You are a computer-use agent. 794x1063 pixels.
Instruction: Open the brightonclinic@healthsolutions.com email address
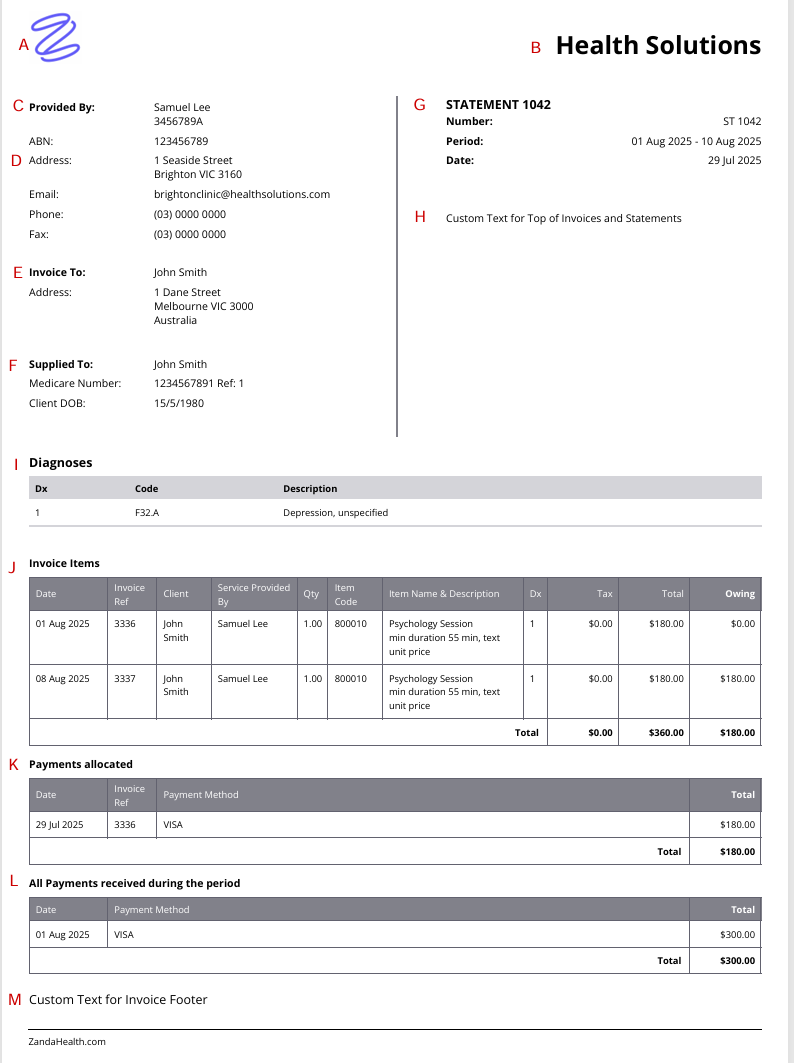tap(241, 194)
